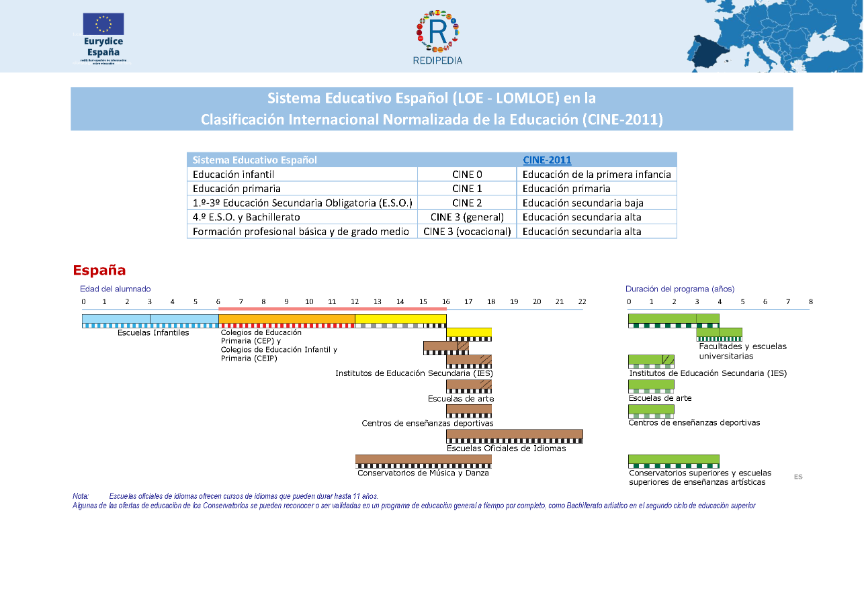864x611 pixels.
Task: Click the REDIPEDIA logo at top center
Action: click(436, 35)
